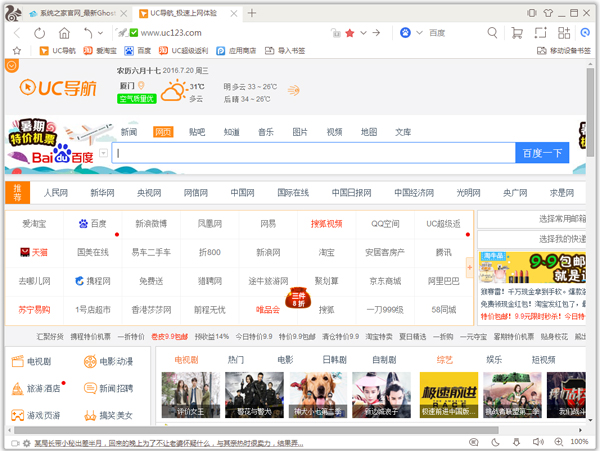Open the 9.9包邮 ad banner
The height and width of the screenshot is (451, 600).
pyautogui.click(x=532, y=267)
